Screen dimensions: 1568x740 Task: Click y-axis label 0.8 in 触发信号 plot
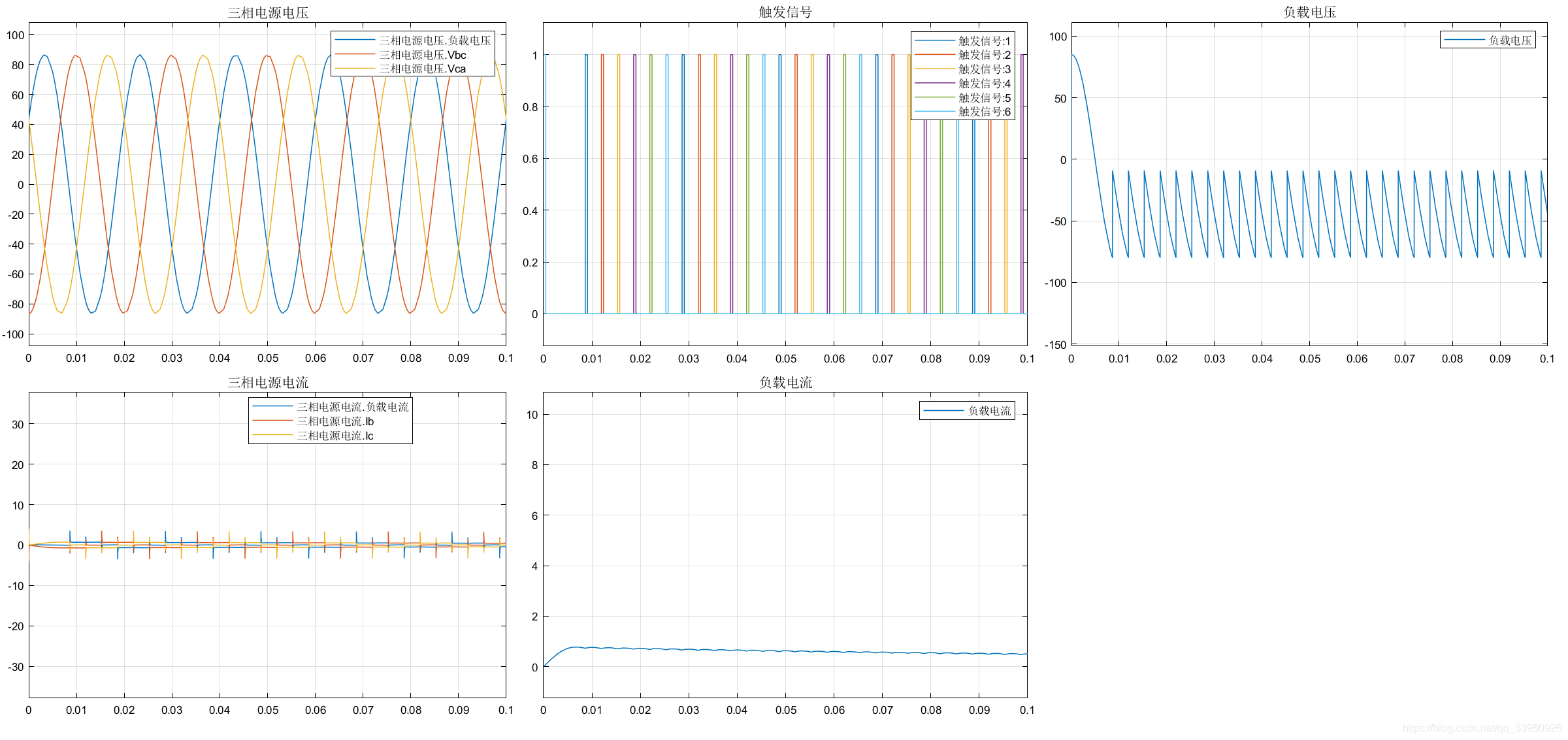point(531,106)
